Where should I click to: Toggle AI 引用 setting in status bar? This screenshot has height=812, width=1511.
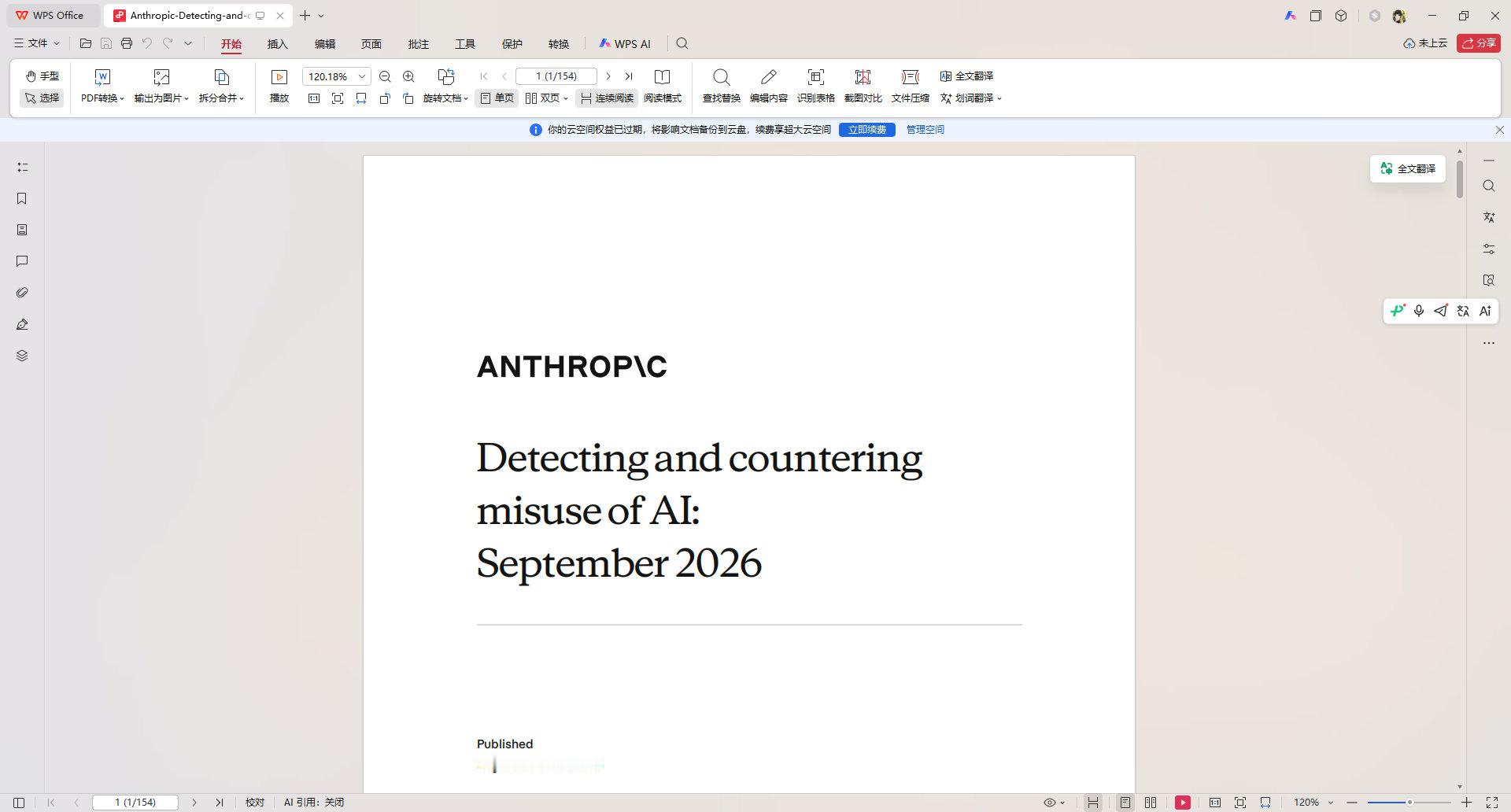tap(314, 803)
